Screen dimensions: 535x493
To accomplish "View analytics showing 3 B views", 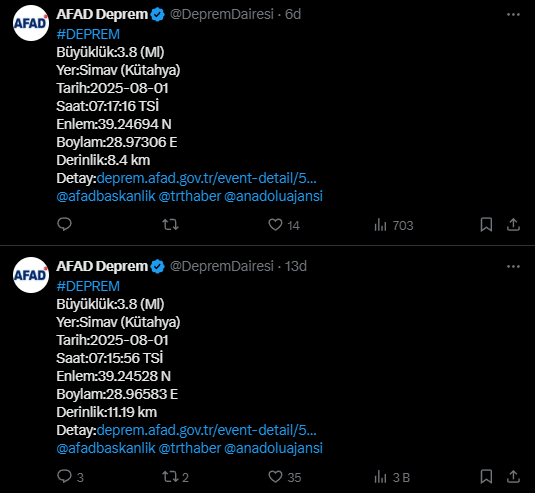I will [392, 477].
